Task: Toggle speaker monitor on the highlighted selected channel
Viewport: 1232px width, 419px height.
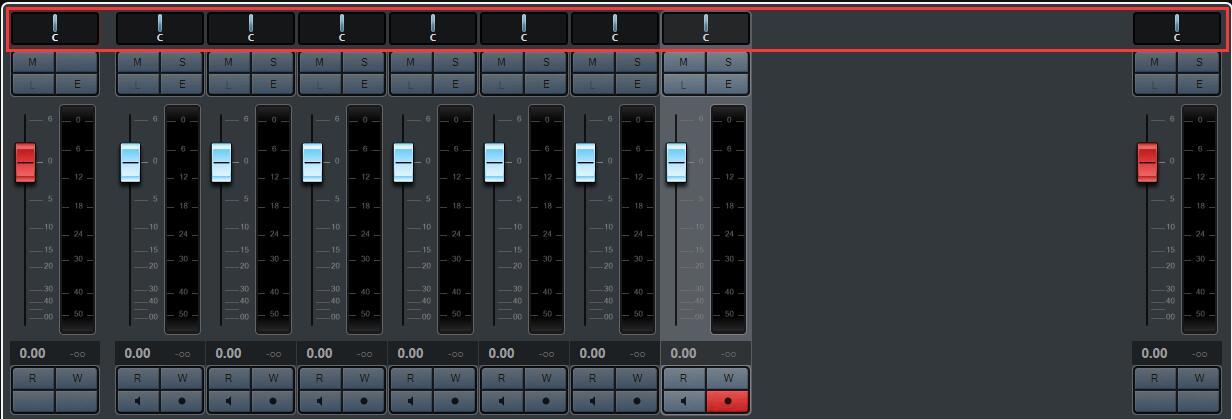Action: 684,402
